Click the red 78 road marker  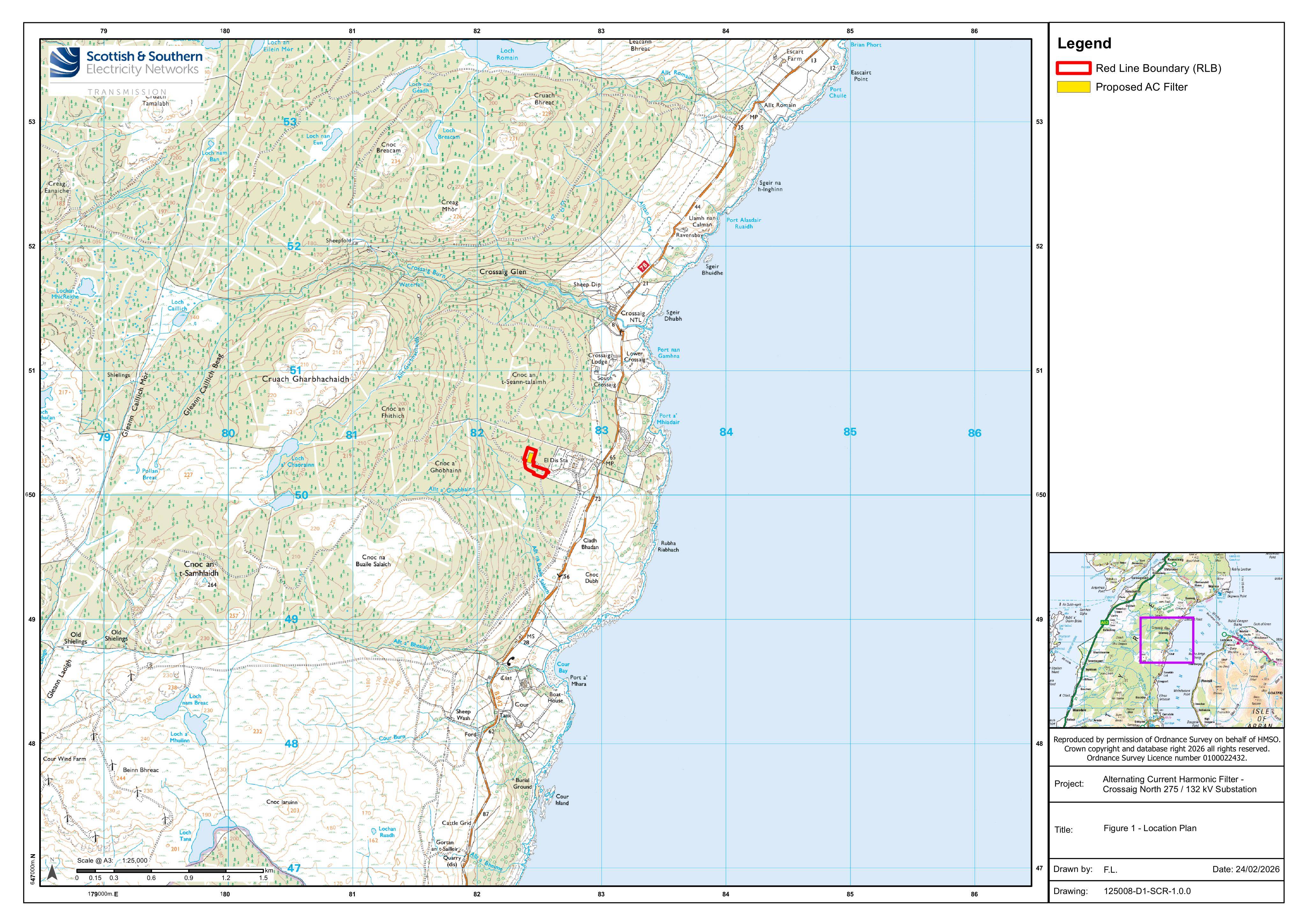coord(644,266)
